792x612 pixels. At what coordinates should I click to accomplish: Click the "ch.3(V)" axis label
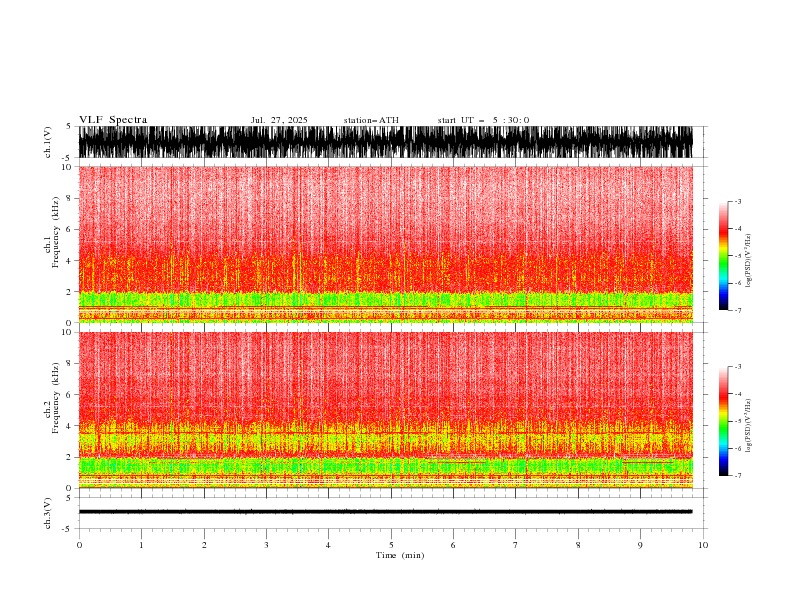48,513
